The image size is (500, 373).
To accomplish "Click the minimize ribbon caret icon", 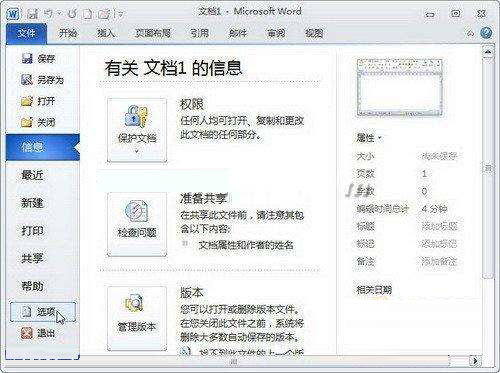I will click(x=470, y=34).
